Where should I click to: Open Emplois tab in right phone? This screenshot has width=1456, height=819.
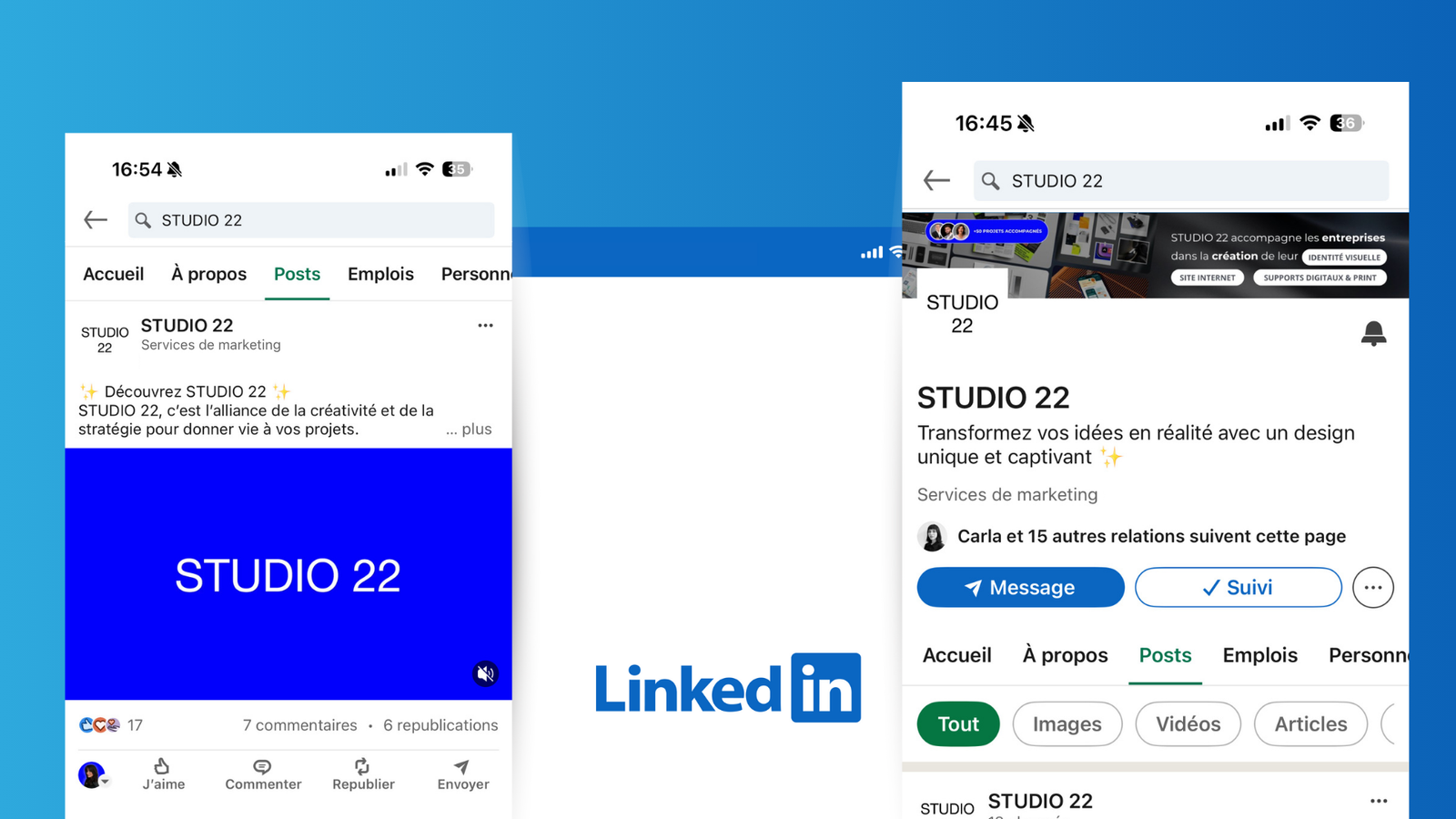[1260, 655]
